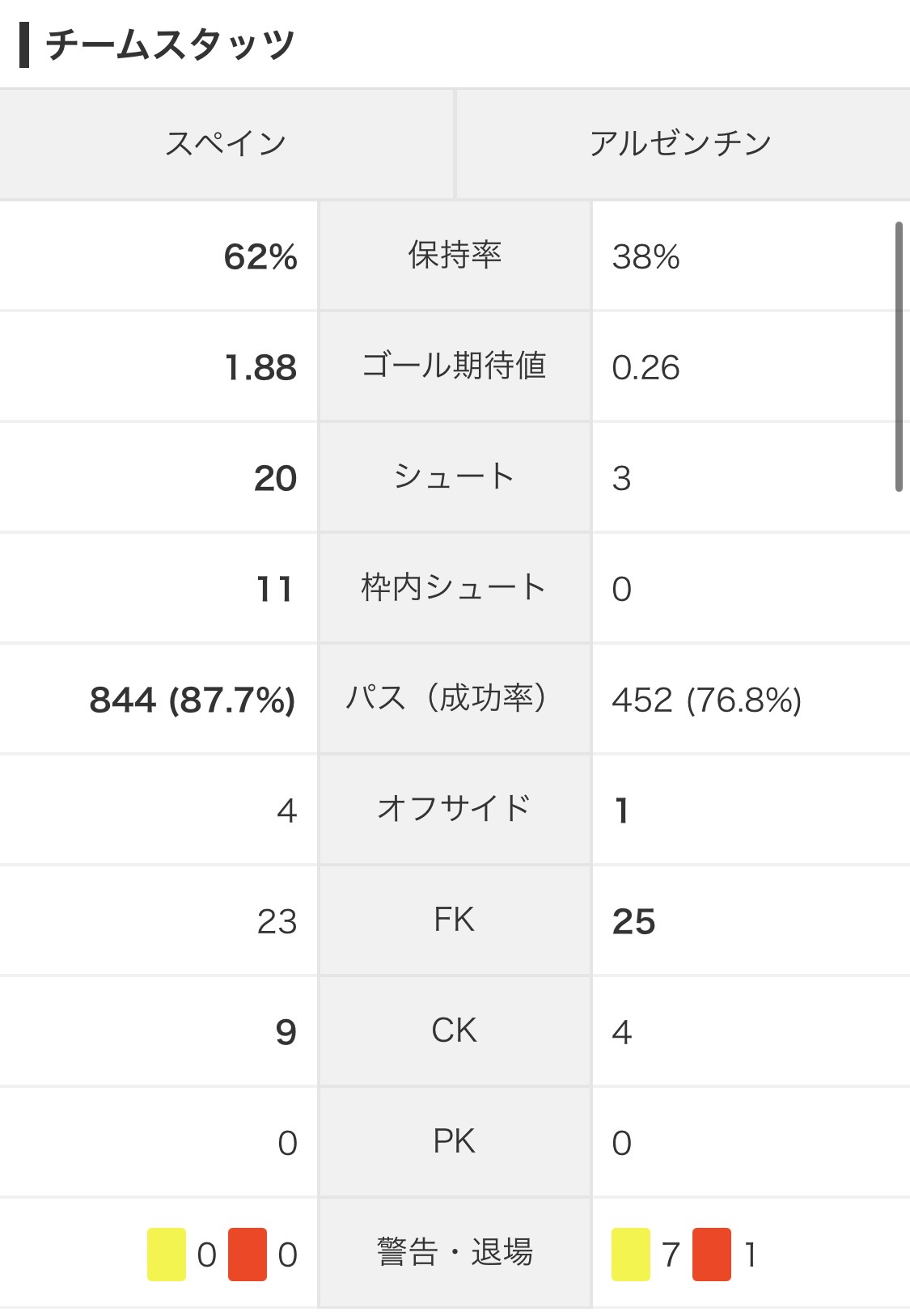Viewport: 910px width, 1316px height.
Task: Click Spain's red card icon
Action: 248,1254
